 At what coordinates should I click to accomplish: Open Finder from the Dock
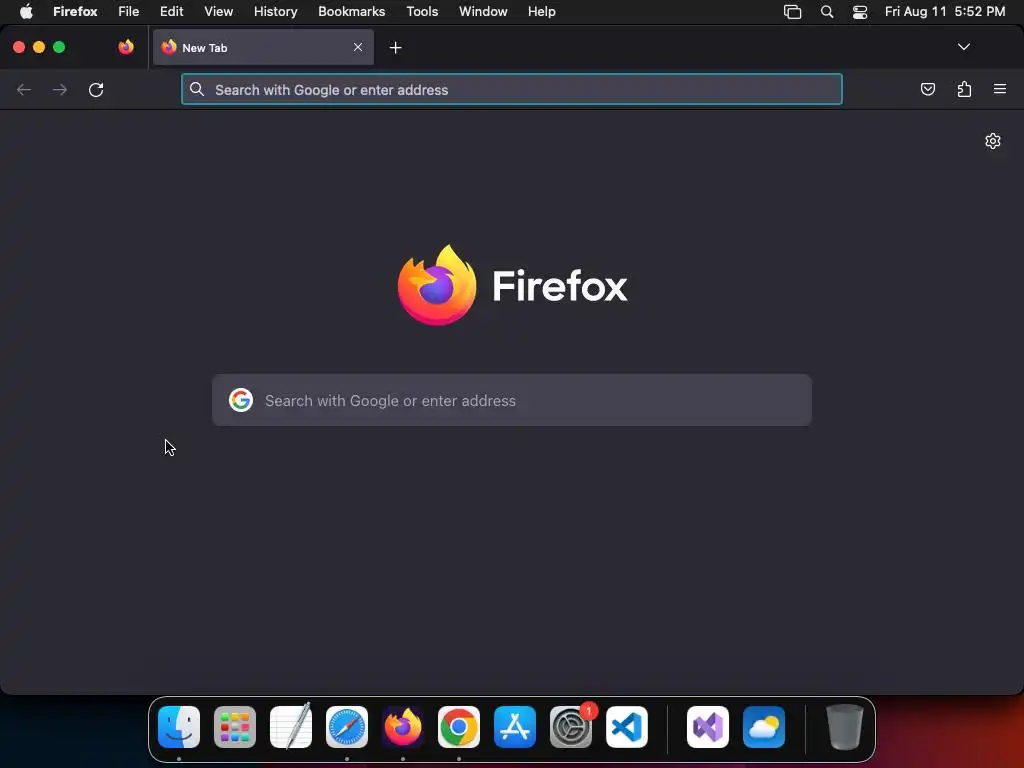tap(179, 727)
